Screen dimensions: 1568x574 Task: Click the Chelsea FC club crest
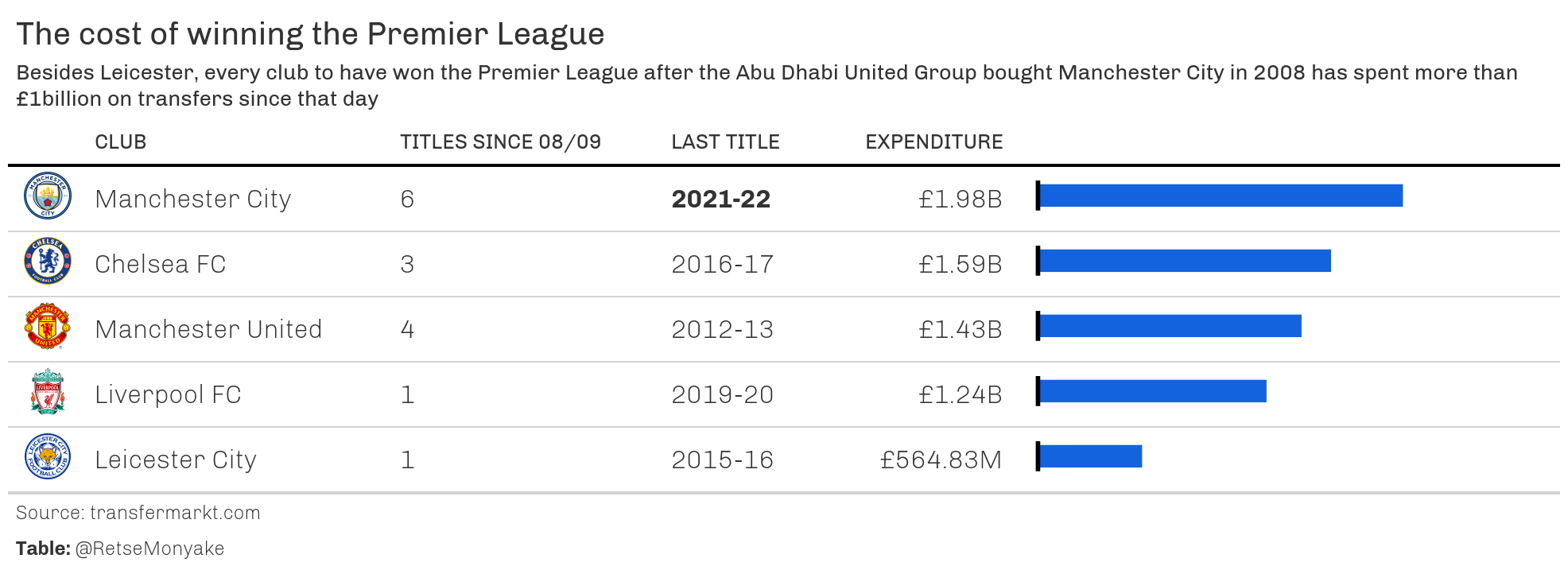coord(48,262)
